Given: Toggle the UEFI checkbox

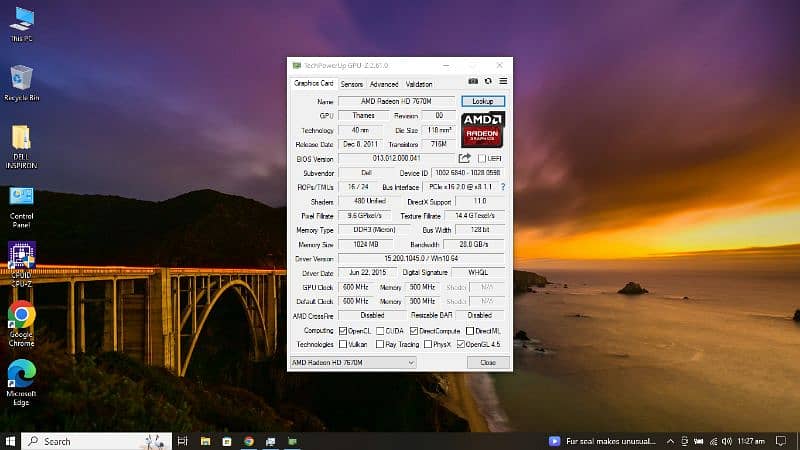Looking at the screenshot, I should pyautogui.click(x=481, y=158).
